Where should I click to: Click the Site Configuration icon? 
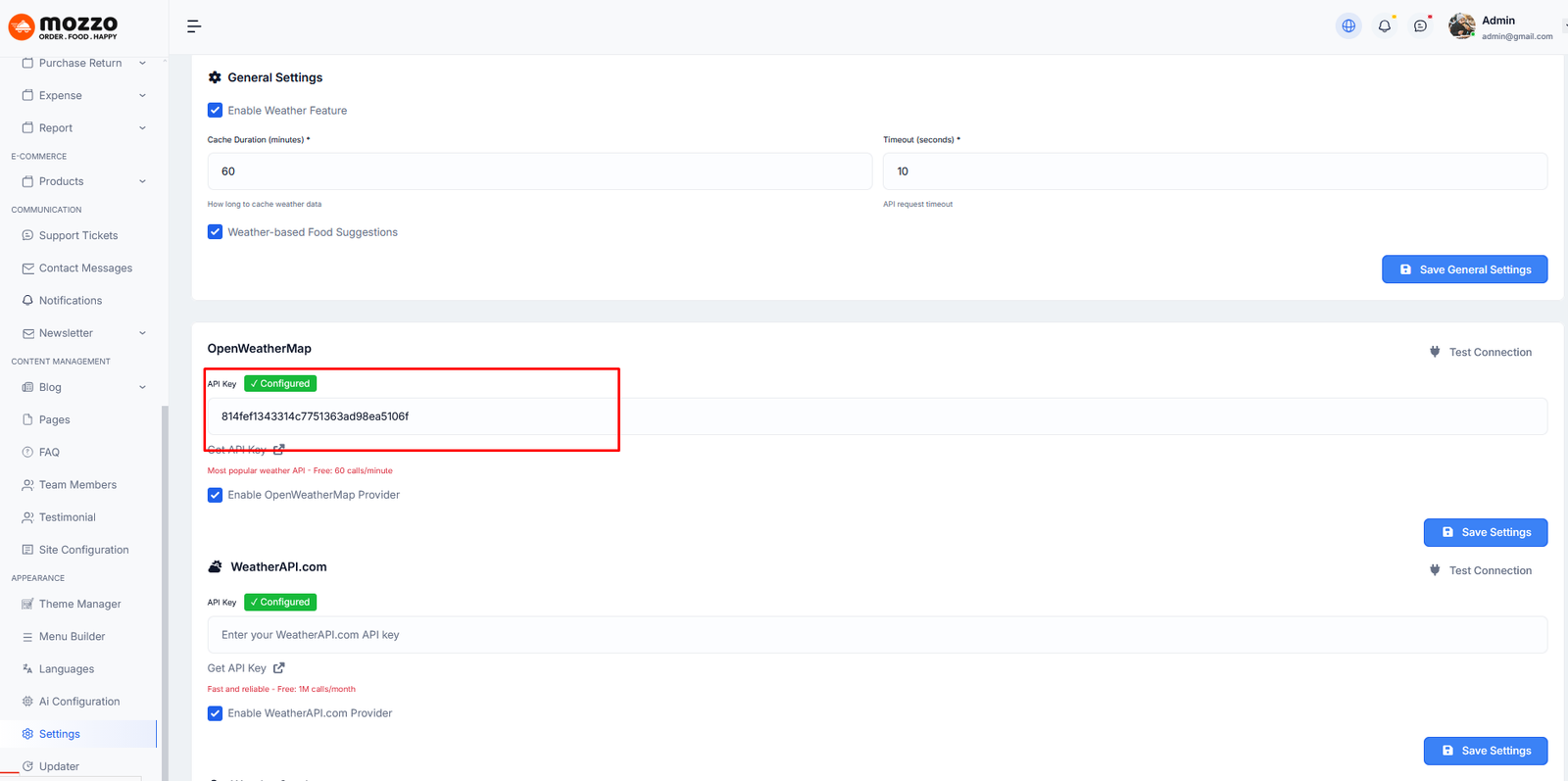point(27,550)
